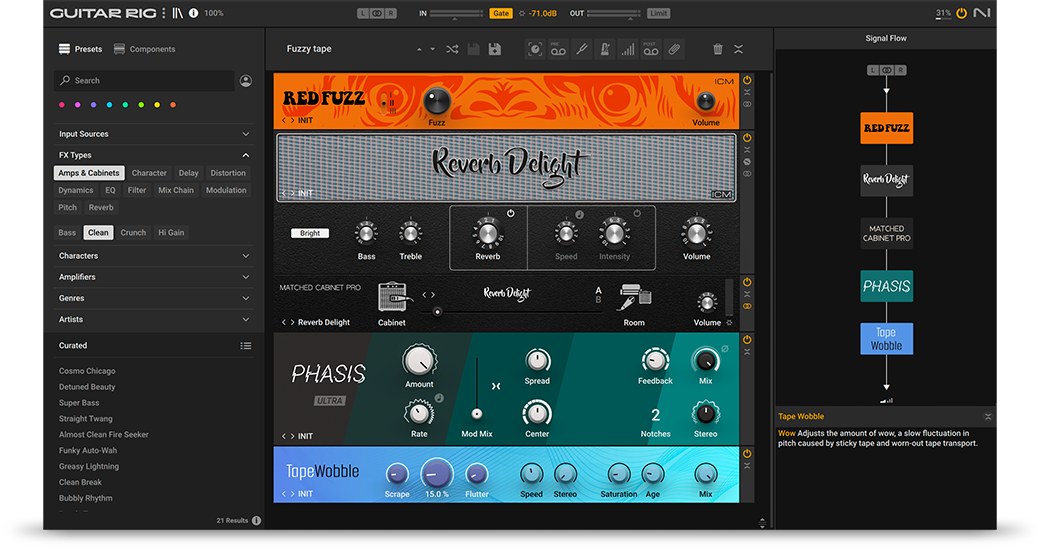Expand the Genres section
Viewport: 1040px width, 550px height.
click(x=154, y=299)
